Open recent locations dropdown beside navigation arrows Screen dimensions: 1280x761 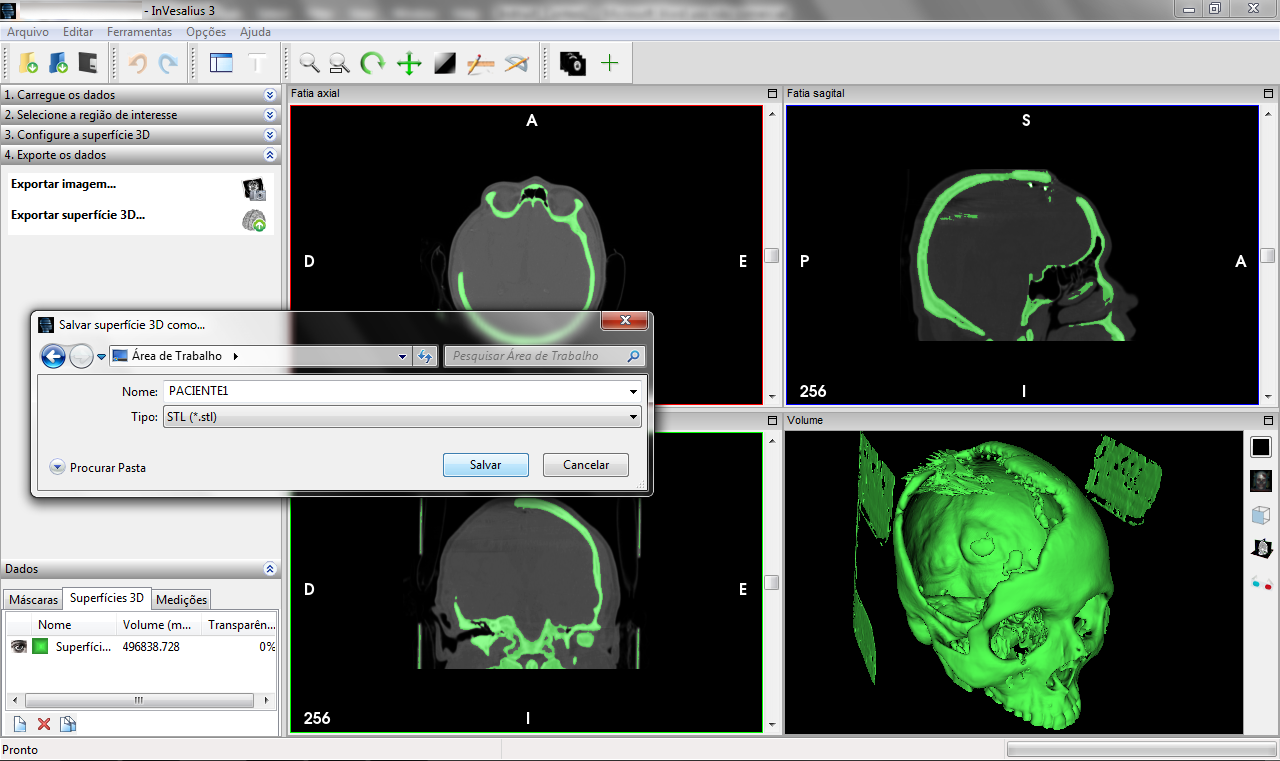click(101, 357)
